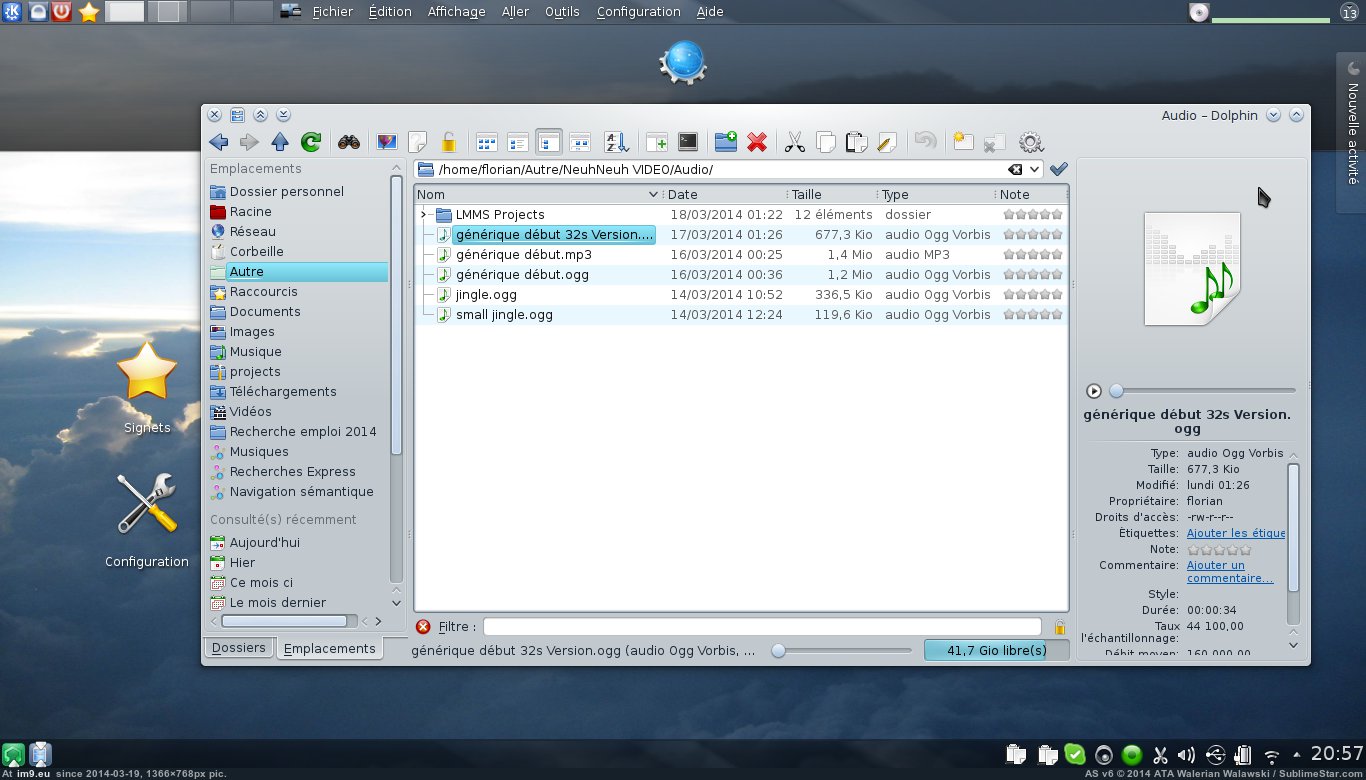
Task: Click the green Reload icon in toolbar
Action: coord(311,142)
